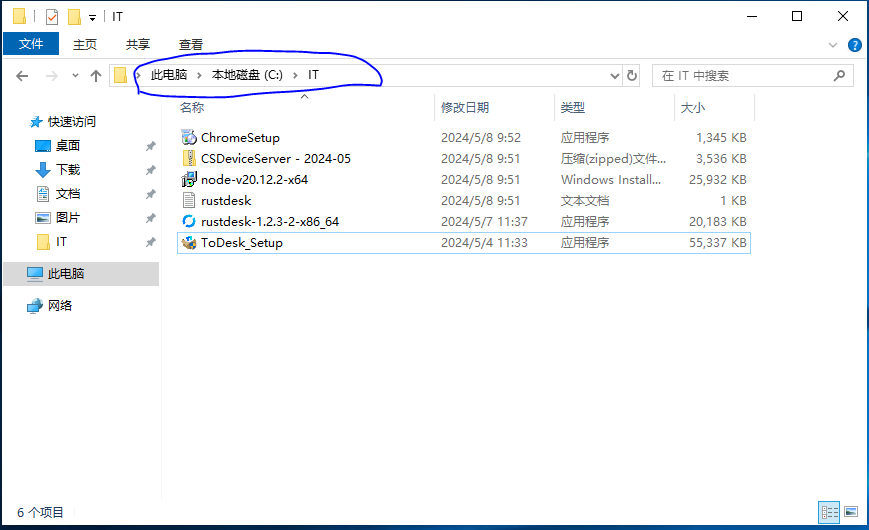
Task: Select the rustdesk-1.2.3-2-x86_64 file name
Action: coord(269,222)
